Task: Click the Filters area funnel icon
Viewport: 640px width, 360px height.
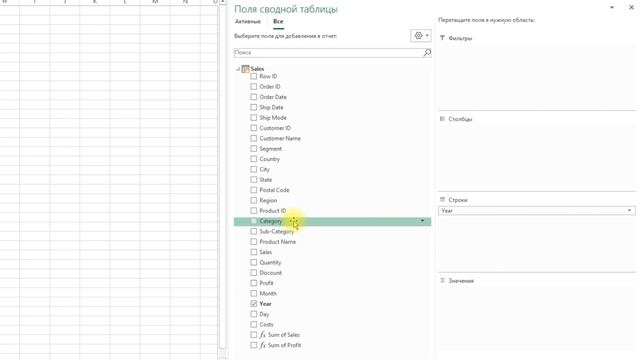Action: tap(442, 38)
